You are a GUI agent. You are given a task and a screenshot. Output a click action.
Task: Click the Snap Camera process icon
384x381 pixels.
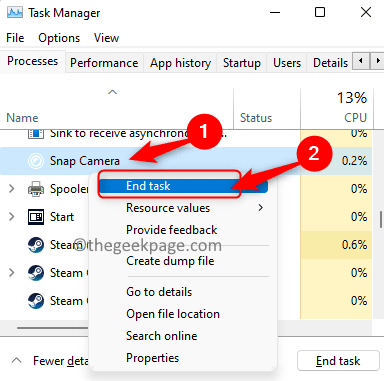tap(36, 161)
